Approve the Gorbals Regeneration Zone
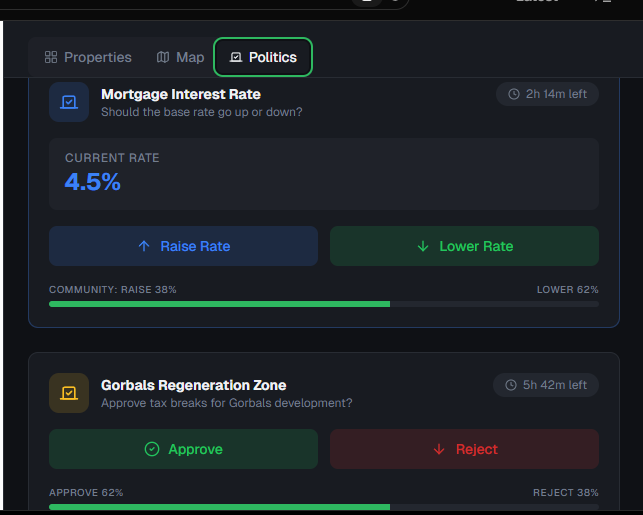643x515 pixels. tap(183, 449)
